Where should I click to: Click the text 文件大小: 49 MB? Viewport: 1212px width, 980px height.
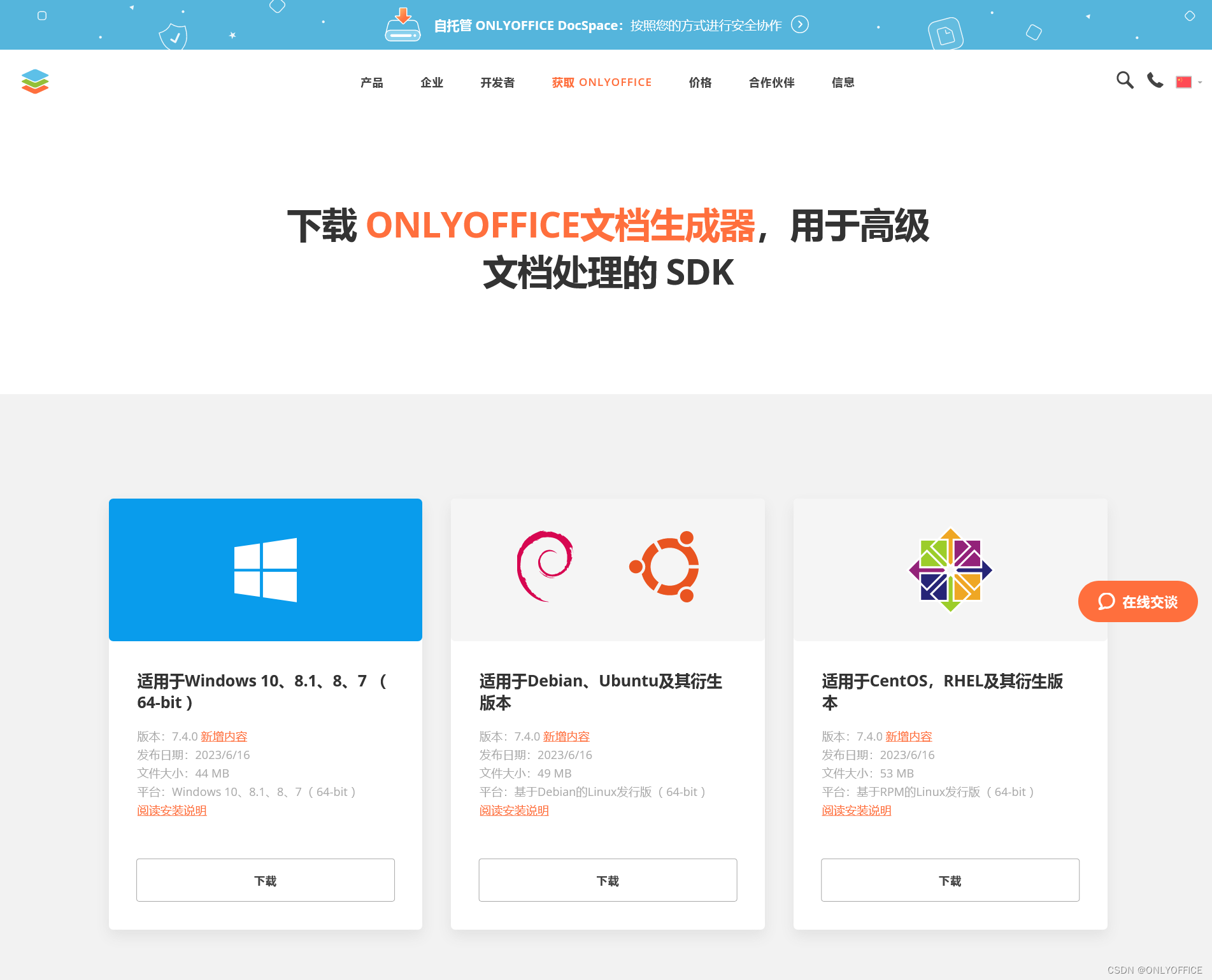525,773
